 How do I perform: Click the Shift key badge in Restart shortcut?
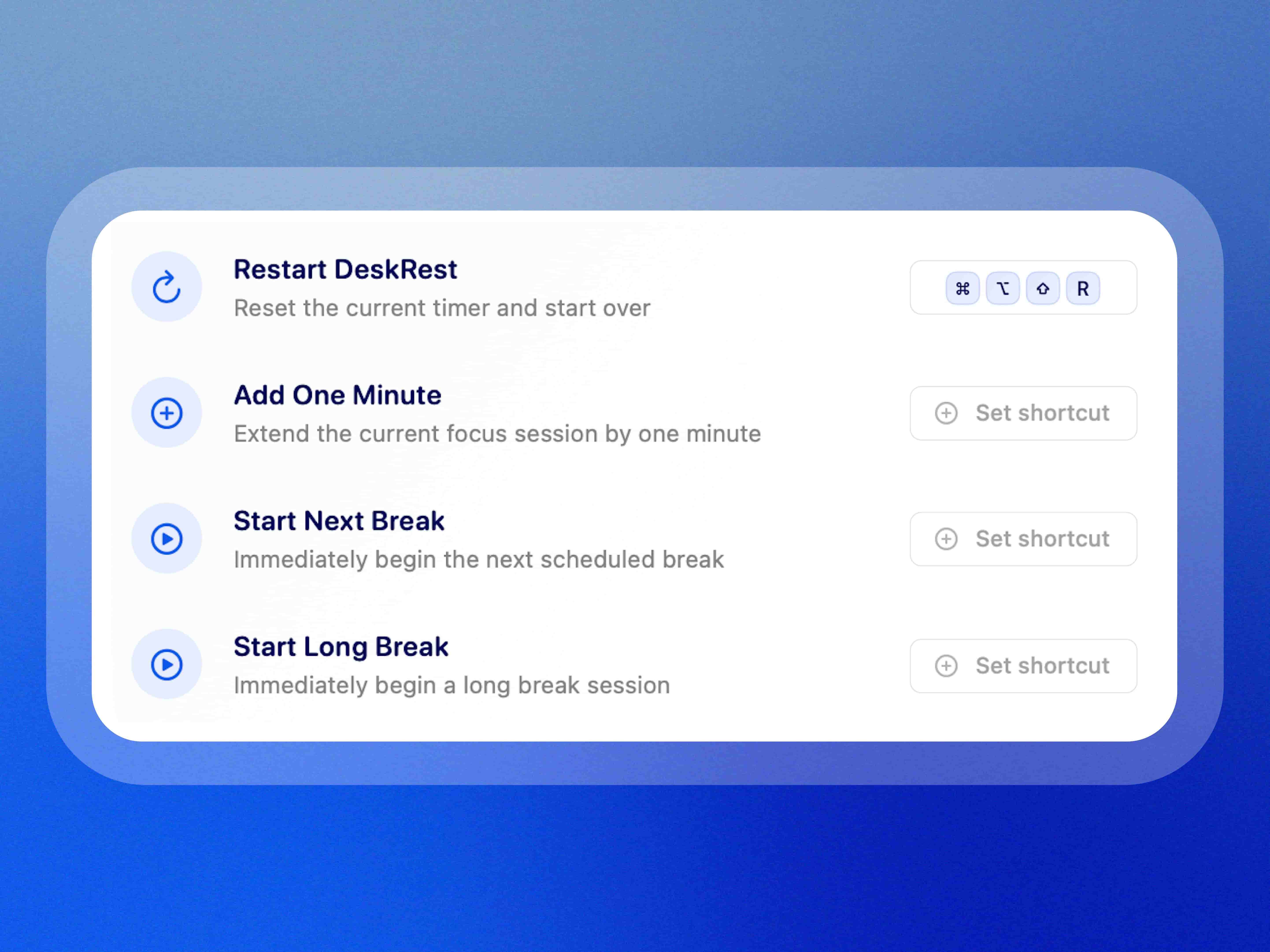pyautogui.click(x=1043, y=288)
